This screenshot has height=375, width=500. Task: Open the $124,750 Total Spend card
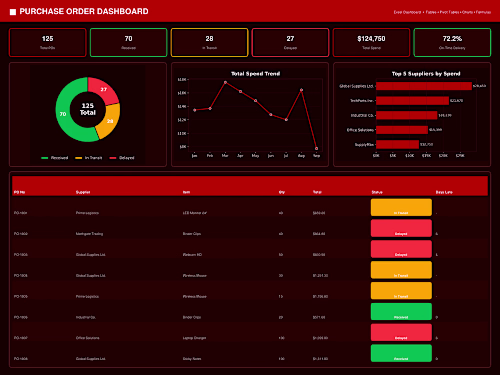coord(371,42)
